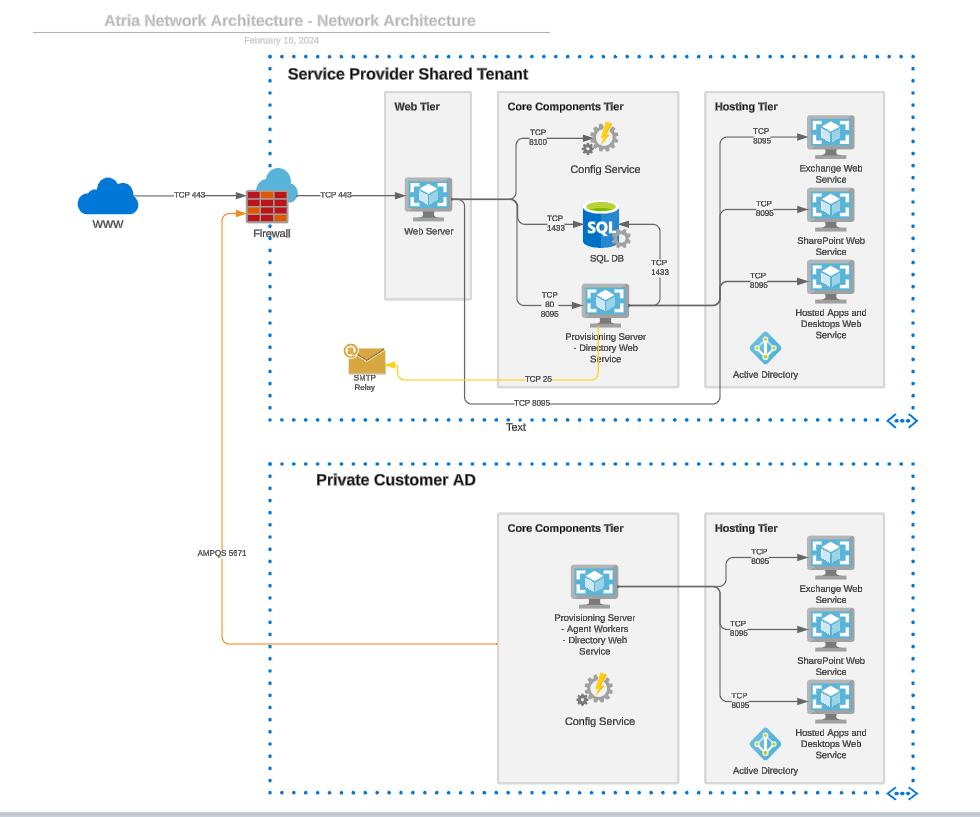This screenshot has width=980, height=817.
Task: Click the Web Tier label
Action: (417, 107)
